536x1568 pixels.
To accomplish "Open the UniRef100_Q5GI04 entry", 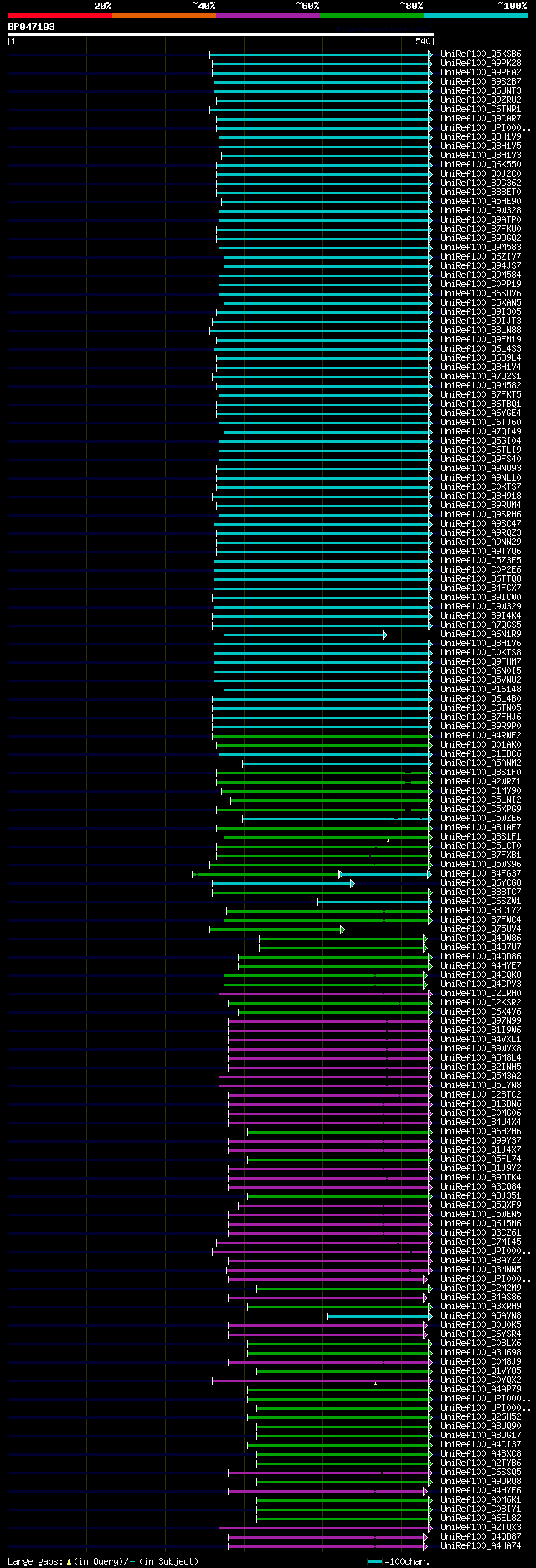I will tap(481, 440).
